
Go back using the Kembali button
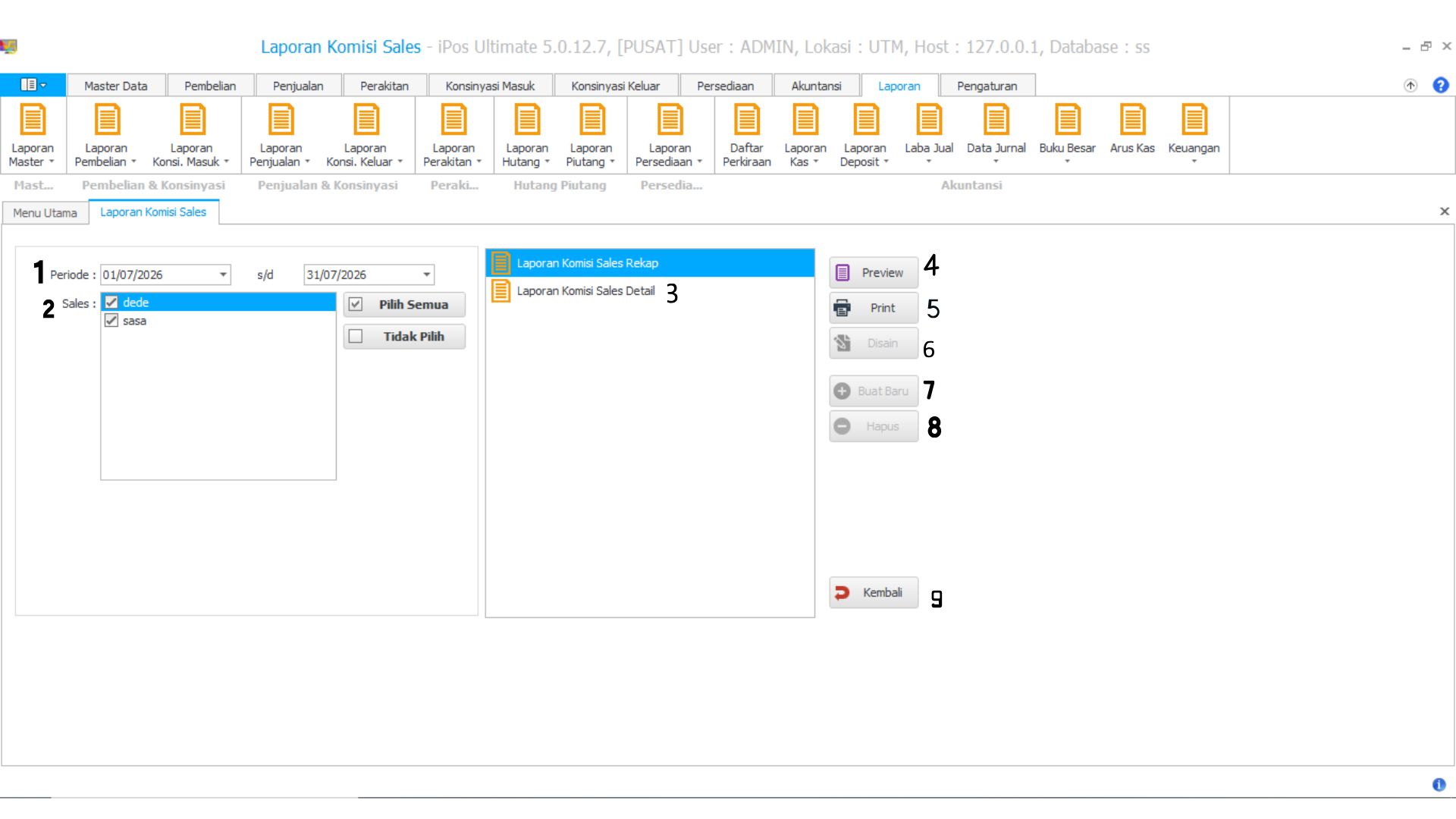click(x=874, y=592)
